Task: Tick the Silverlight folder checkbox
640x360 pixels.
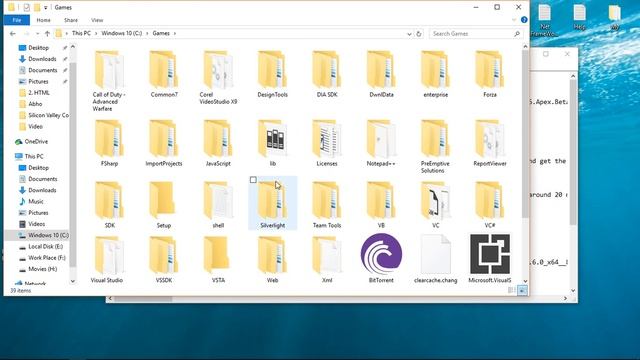Action: [253, 180]
